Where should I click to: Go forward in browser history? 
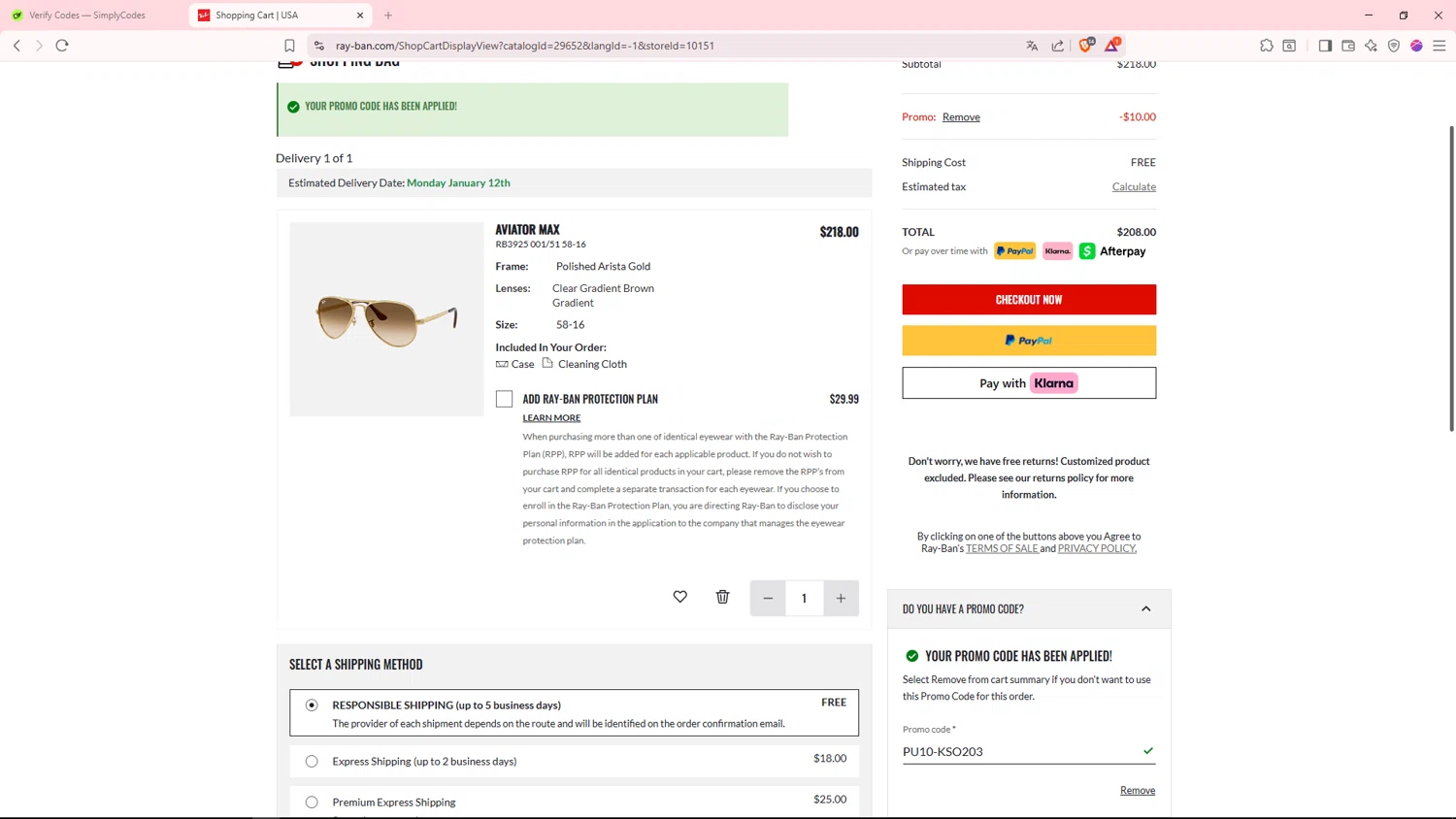tap(39, 46)
